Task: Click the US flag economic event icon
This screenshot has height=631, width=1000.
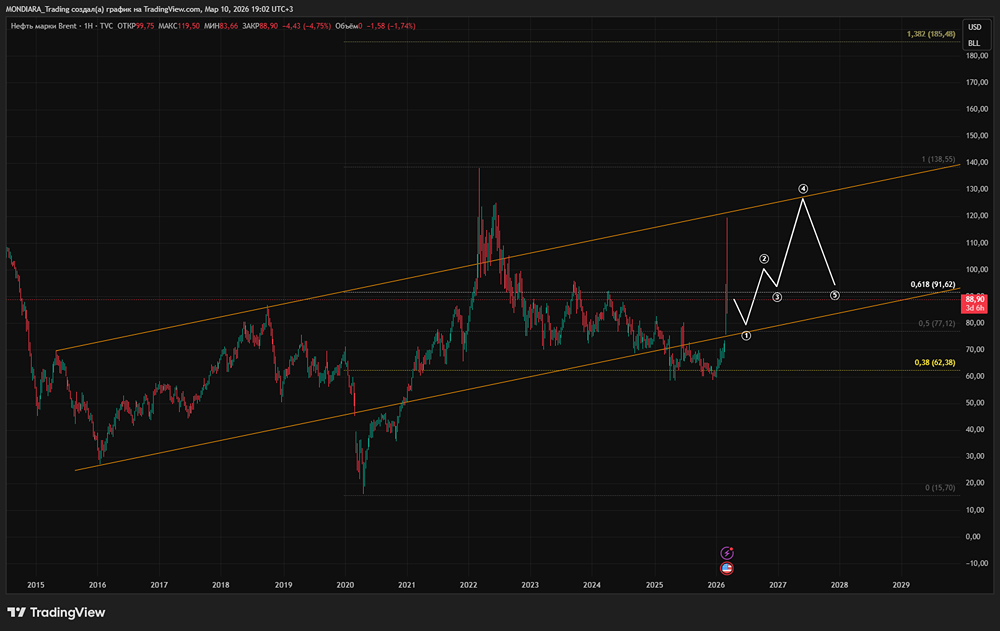Action: (727, 568)
